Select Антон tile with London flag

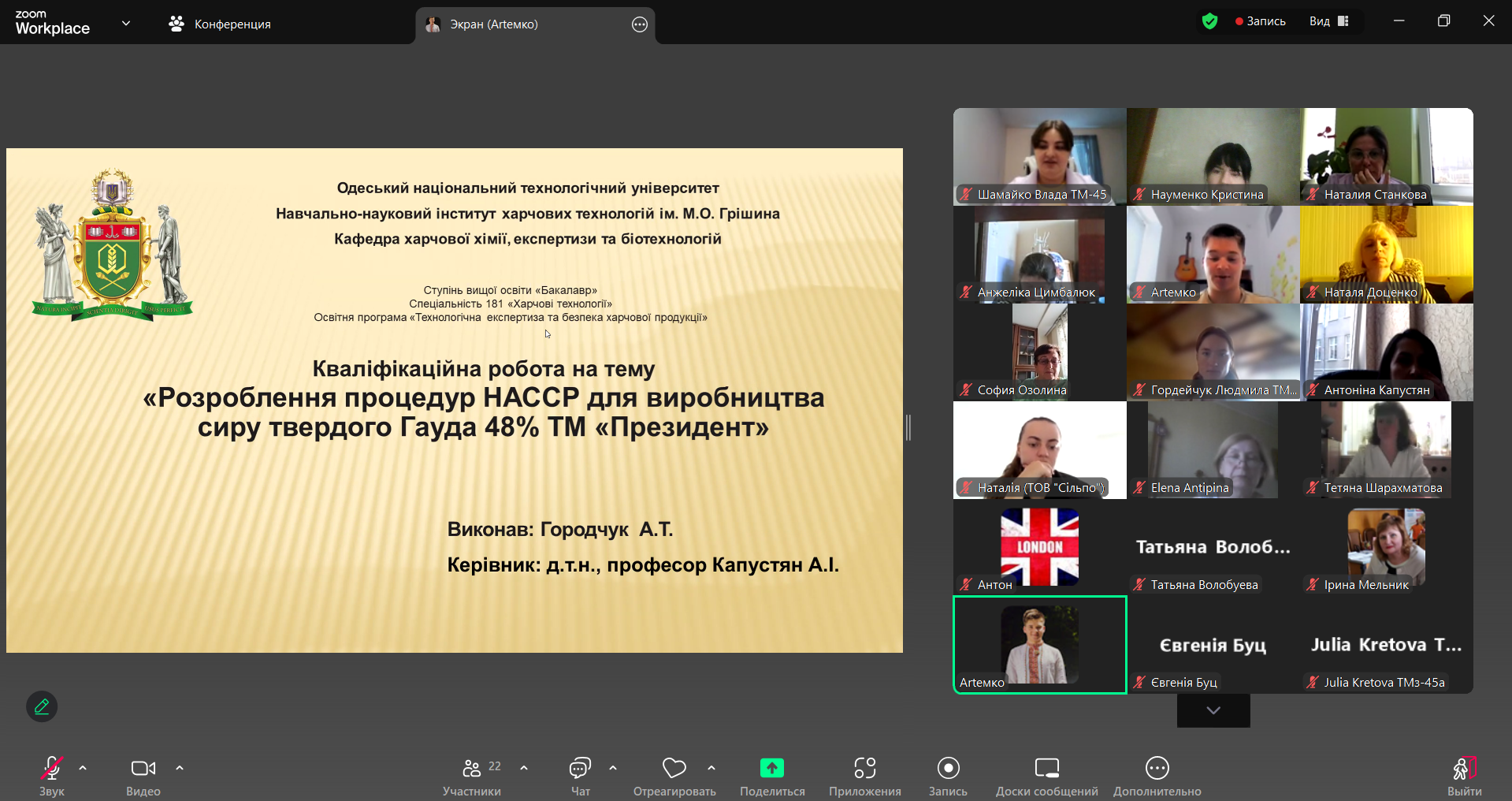coord(1040,547)
